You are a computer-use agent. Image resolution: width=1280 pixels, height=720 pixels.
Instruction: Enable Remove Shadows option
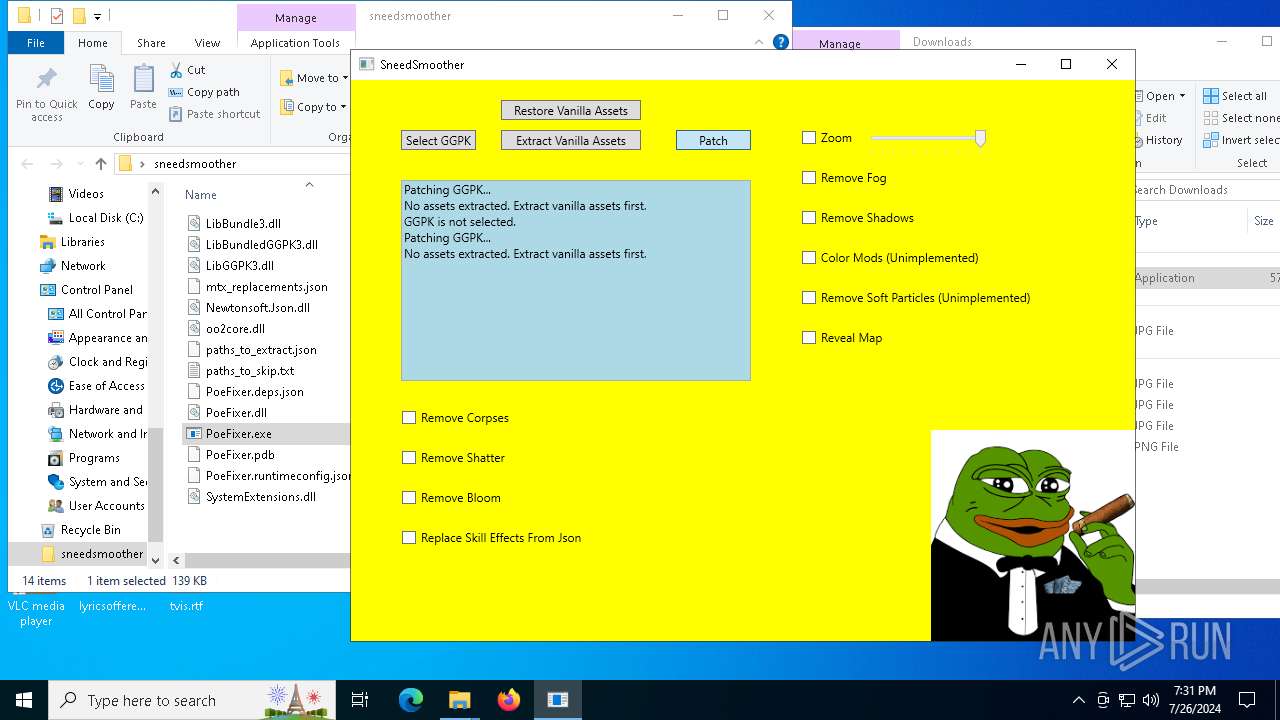point(809,218)
